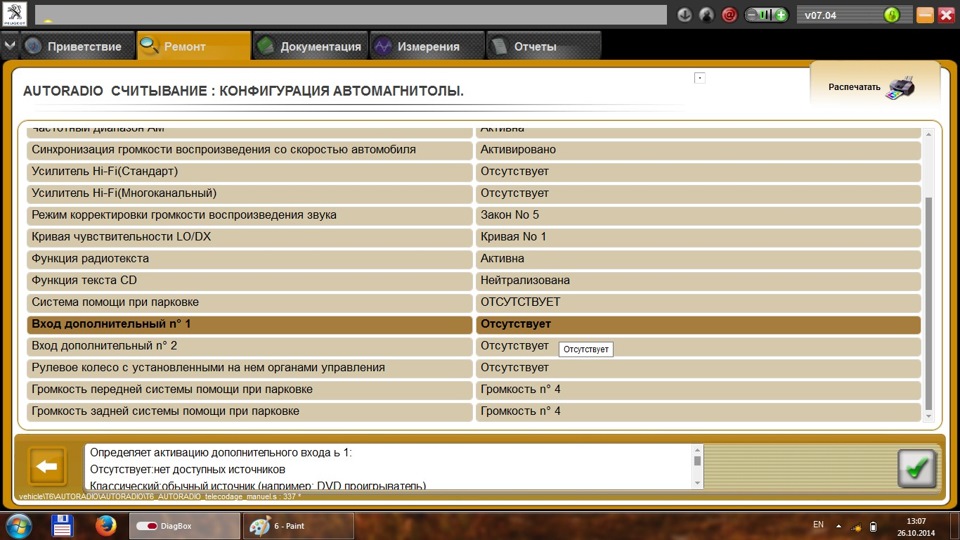960x540 pixels.
Task: Open the Отчеты tab
Action: (544, 47)
